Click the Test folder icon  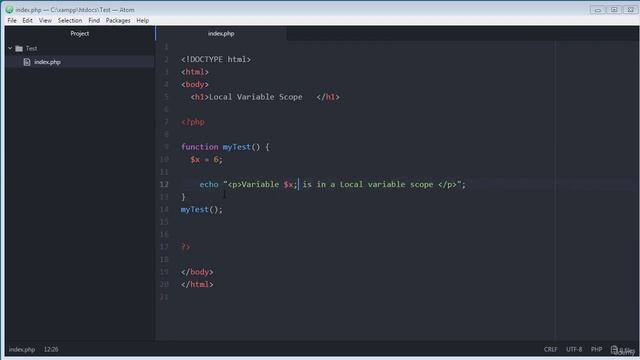(19, 49)
